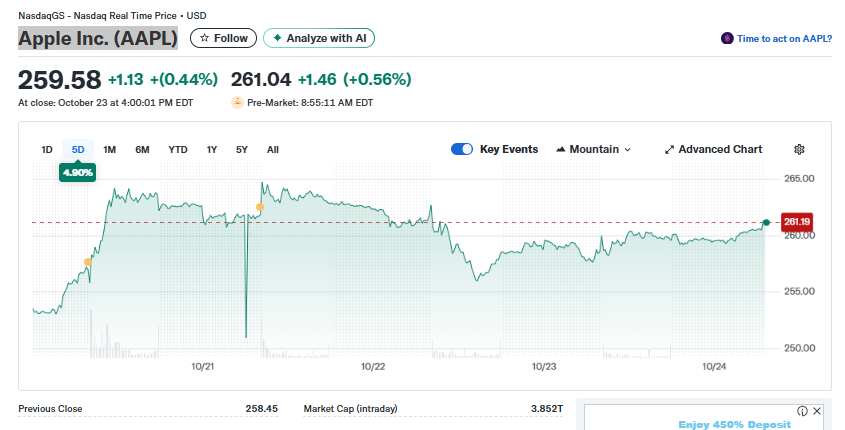
Task: Select the YTD range tab
Action: (178, 149)
